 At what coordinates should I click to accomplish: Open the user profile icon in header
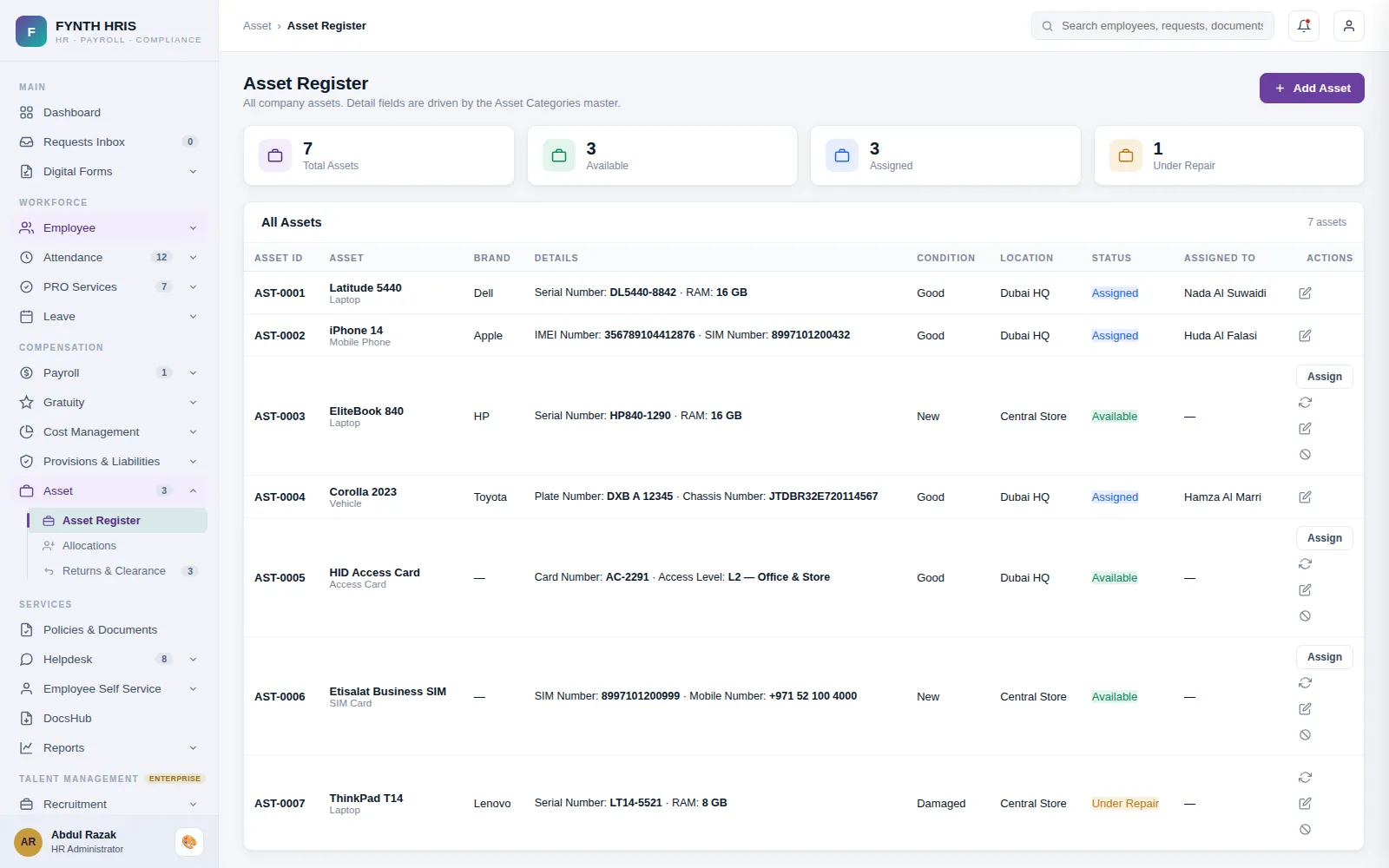pyautogui.click(x=1349, y=26)
